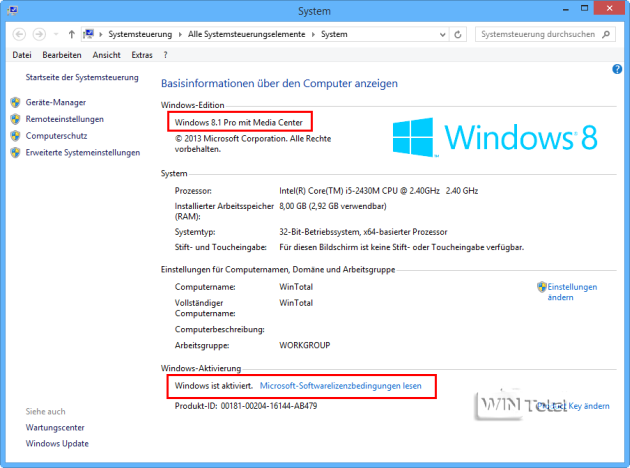Open Computerschutz link

(x=56, y=136)
